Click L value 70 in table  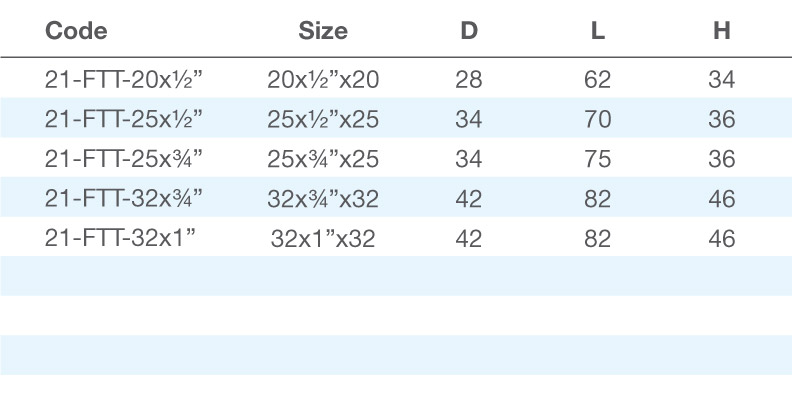click(x=598, y=119)
